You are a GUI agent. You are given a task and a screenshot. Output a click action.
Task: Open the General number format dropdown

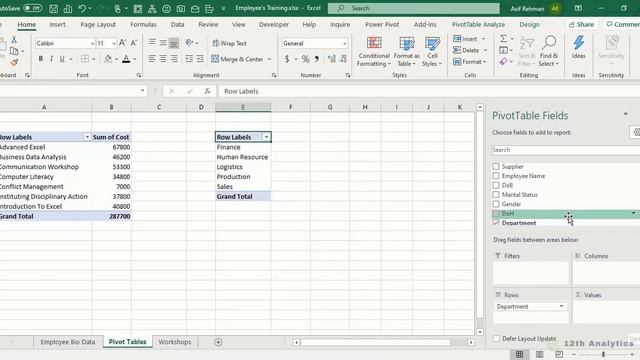pyautogui.click(x=344, y=43)
